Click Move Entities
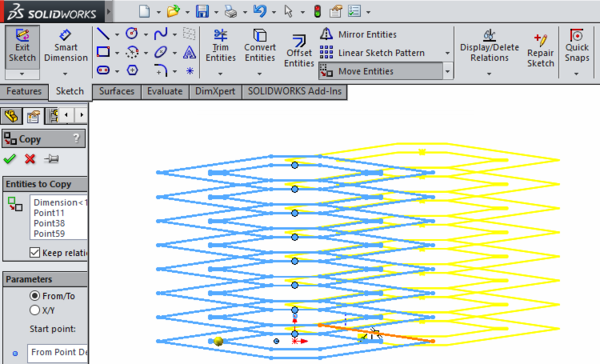Screen dimensions: 600x364 tap(380, 71)
